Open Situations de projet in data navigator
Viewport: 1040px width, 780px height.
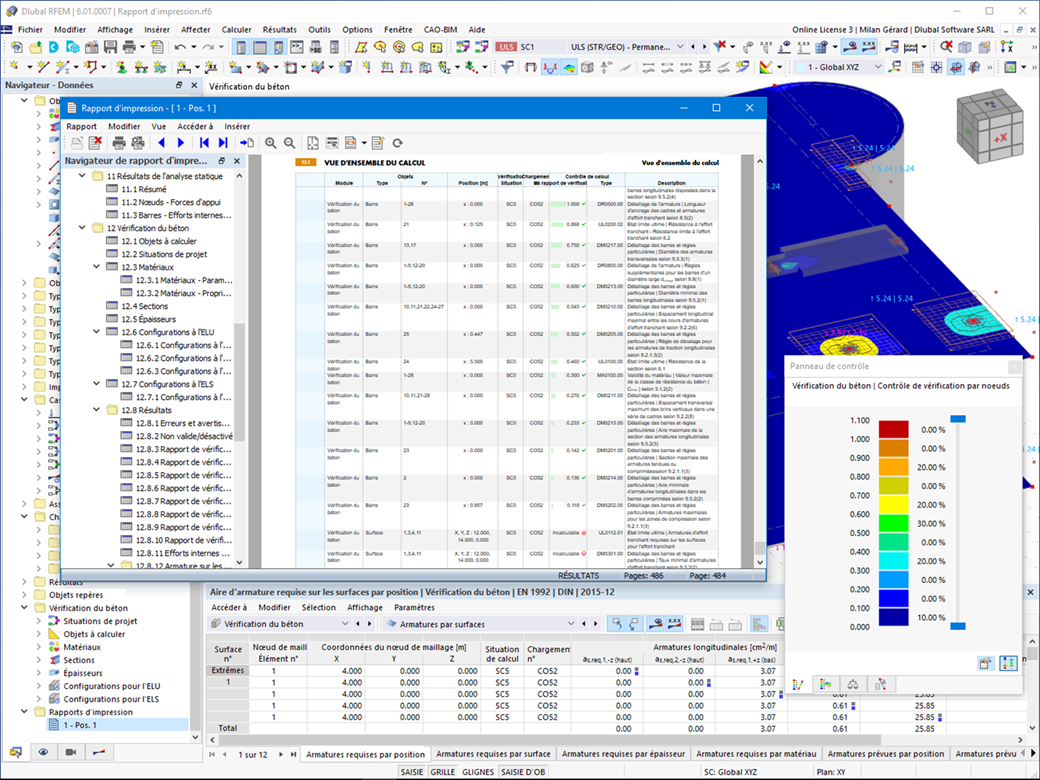click(x=100, y=621)
